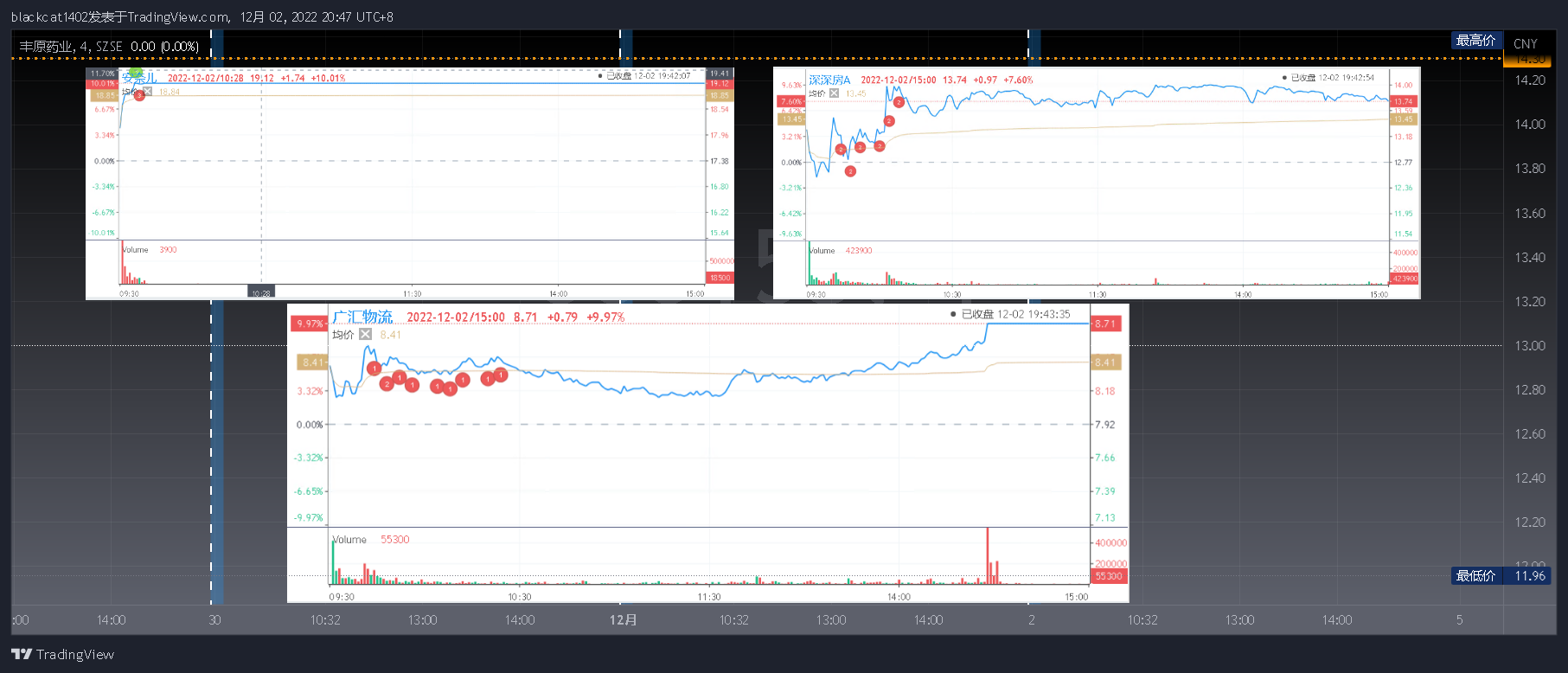Click the 最高价 label
Image resolution: width=1568 pixels, height=673 pixels.
(x=1476, y=41)
